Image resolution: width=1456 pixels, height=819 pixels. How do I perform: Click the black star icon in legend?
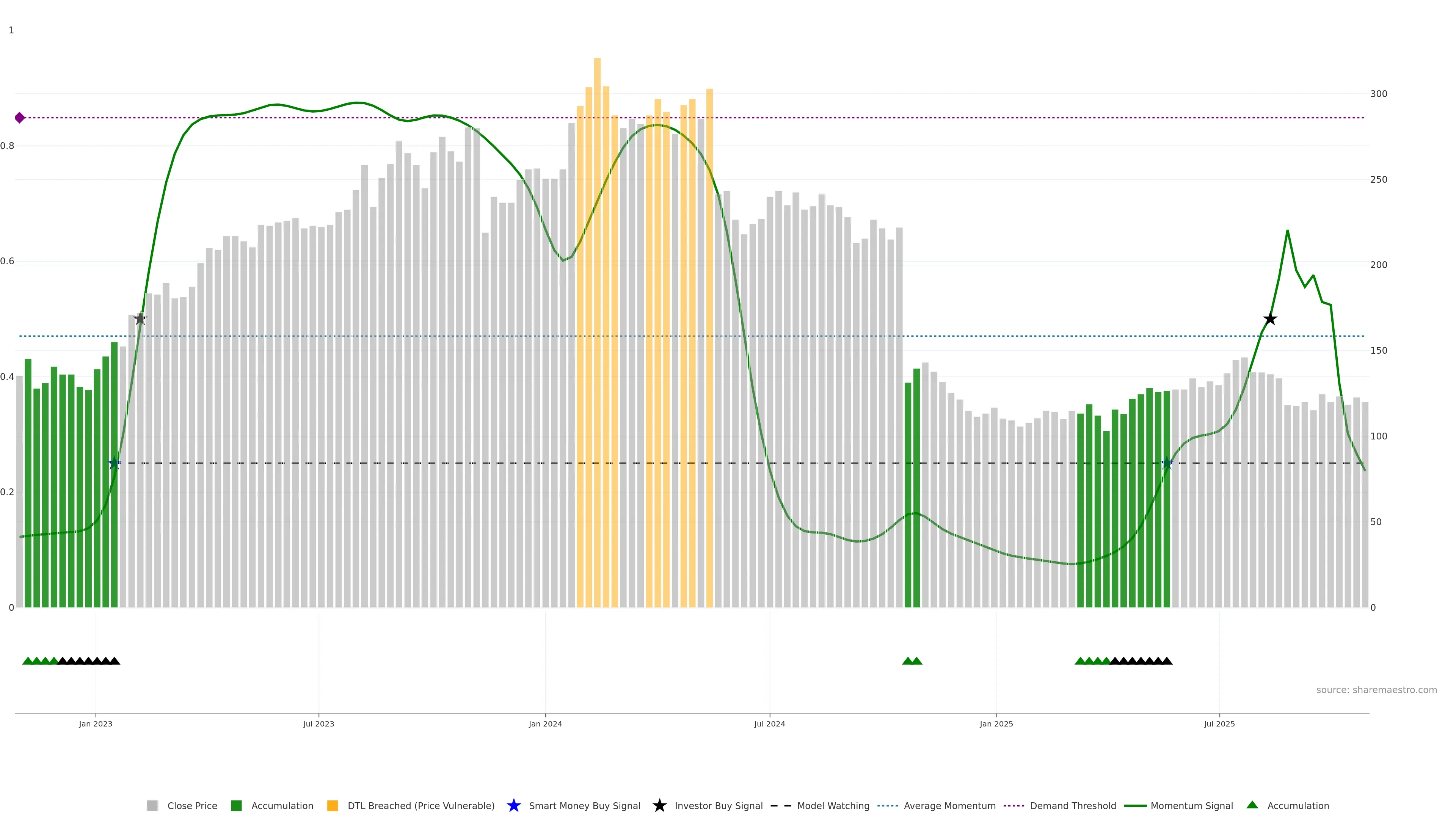[659, 805]
